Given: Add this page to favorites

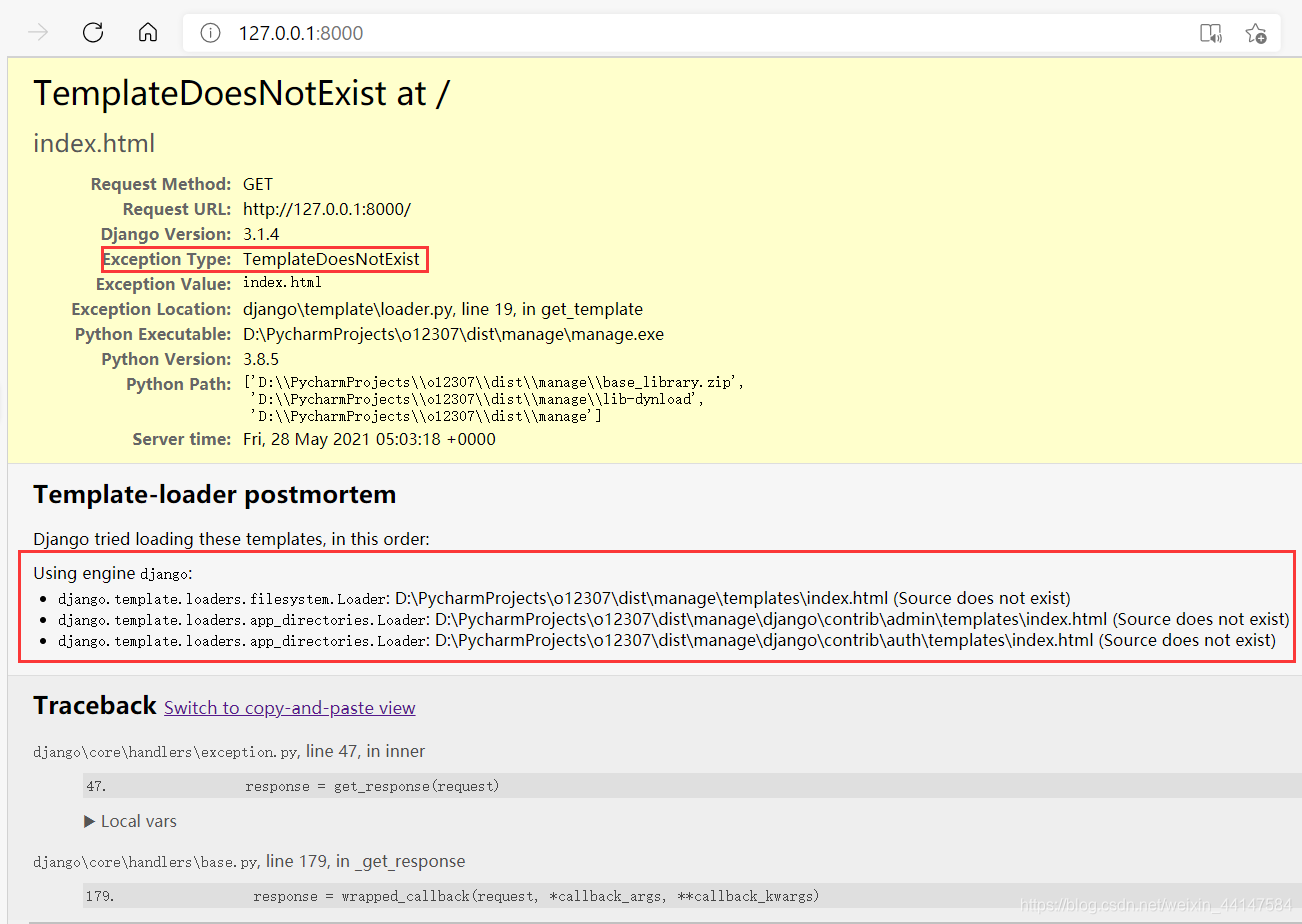Looking at the screenshot, I should [1256, 33].
